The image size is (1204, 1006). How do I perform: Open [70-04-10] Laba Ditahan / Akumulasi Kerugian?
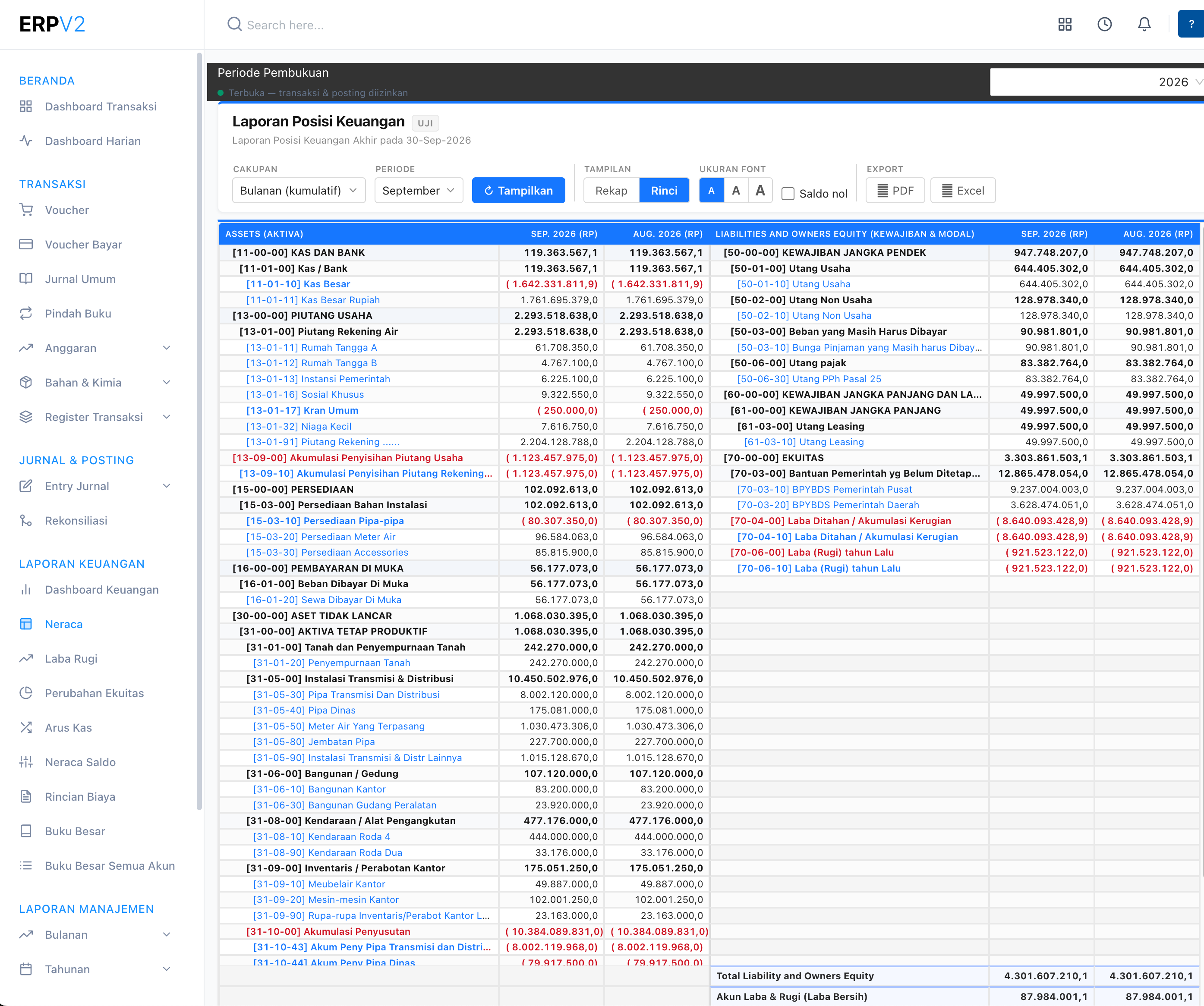coord(848,537)
